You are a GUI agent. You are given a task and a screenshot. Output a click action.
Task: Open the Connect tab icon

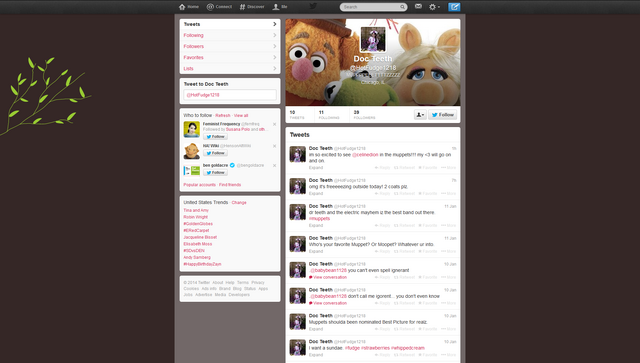tap(210, 7)
